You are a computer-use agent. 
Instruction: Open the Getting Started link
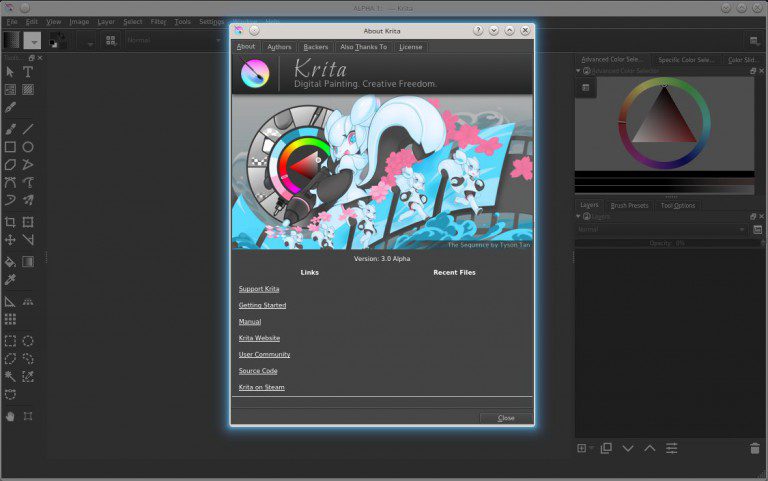click(x=262, y=305)
